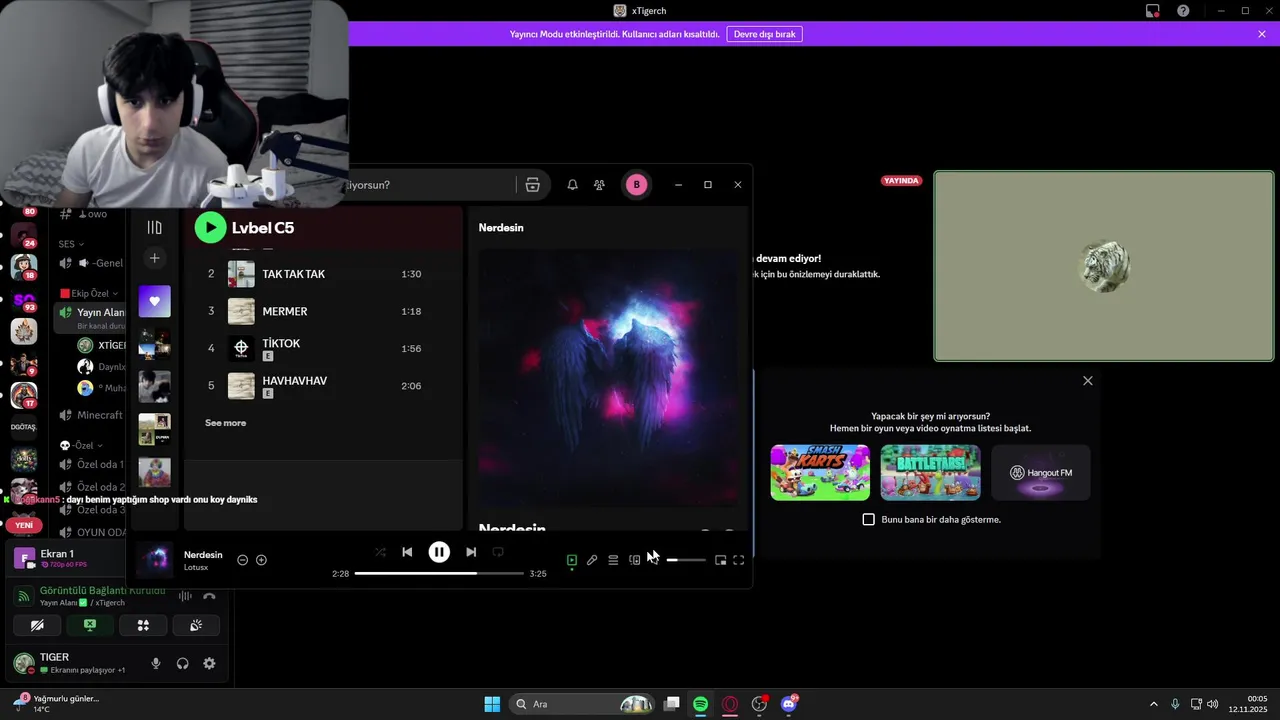
Task: Disconnect from the Discord voice call
Action: click(x=209, y=596)
